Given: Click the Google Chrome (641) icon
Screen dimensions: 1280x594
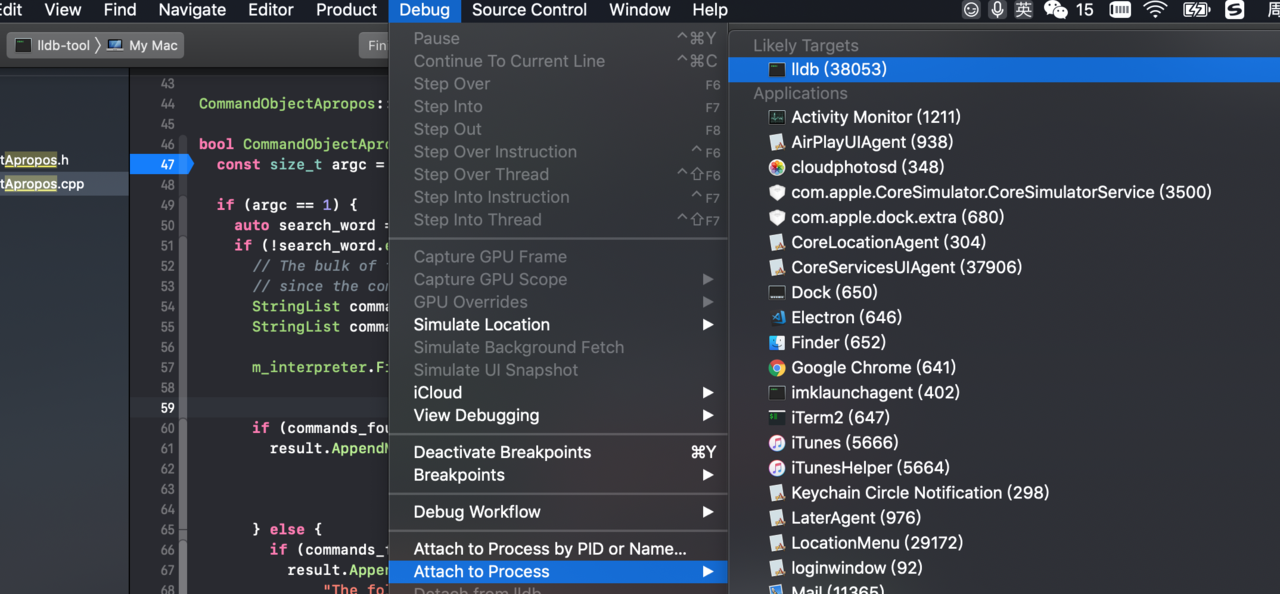Looking at the screenshot, I should (x=777, y=367).
